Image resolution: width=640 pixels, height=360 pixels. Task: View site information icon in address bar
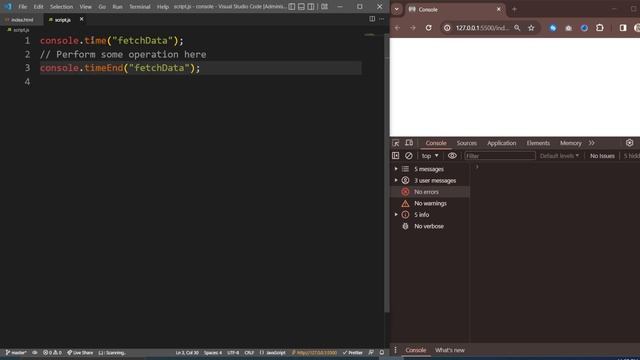447,28
